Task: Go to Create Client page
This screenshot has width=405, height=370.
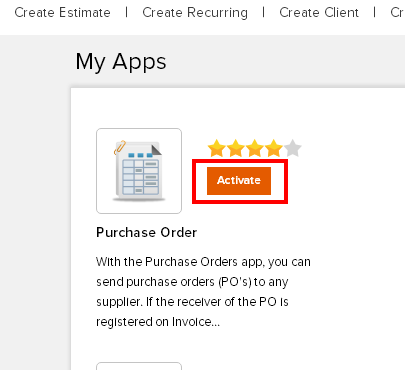Action: [x=319, y=13]
